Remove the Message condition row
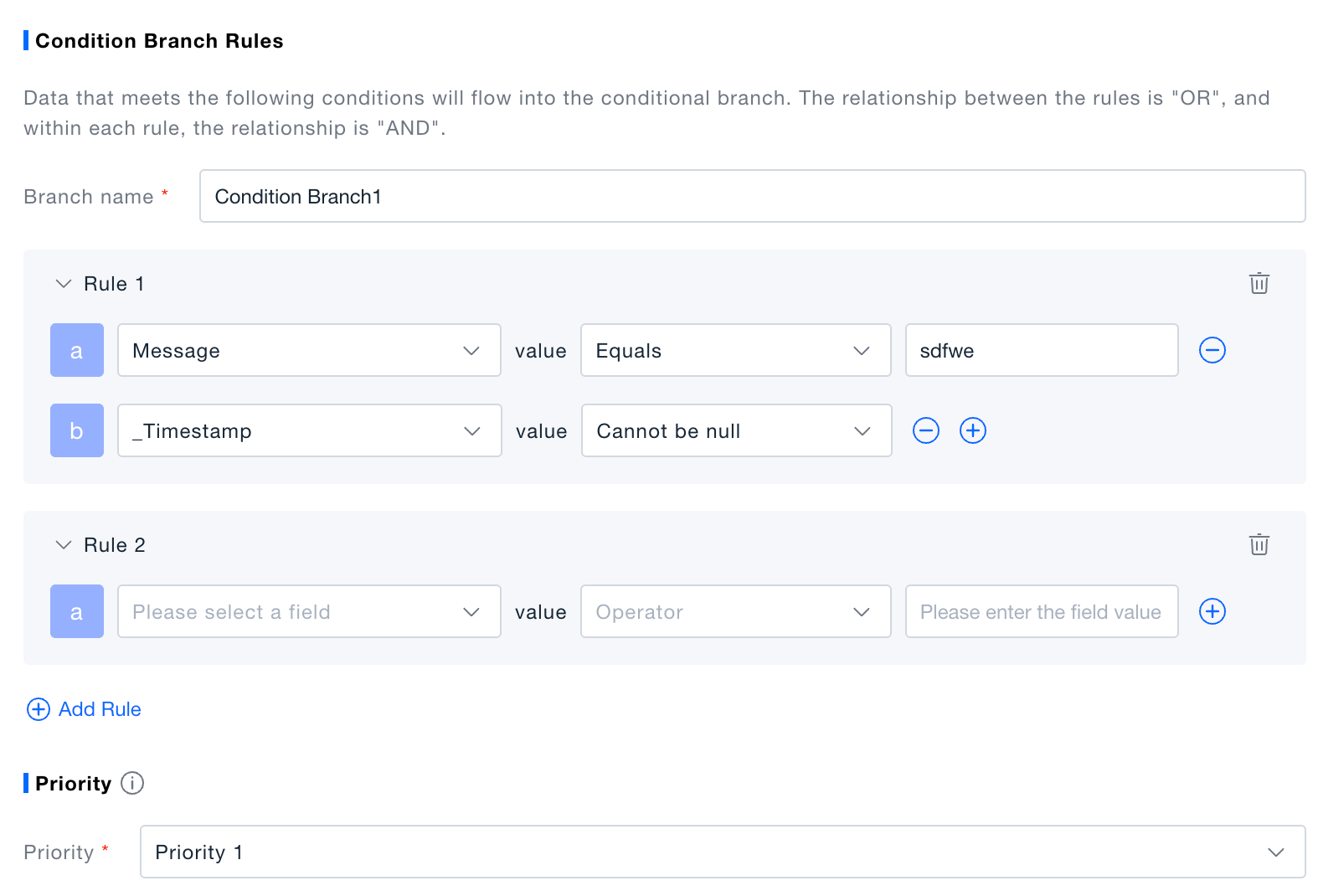The height and width of the screenshot is (896, 1318). [1212, 350]
